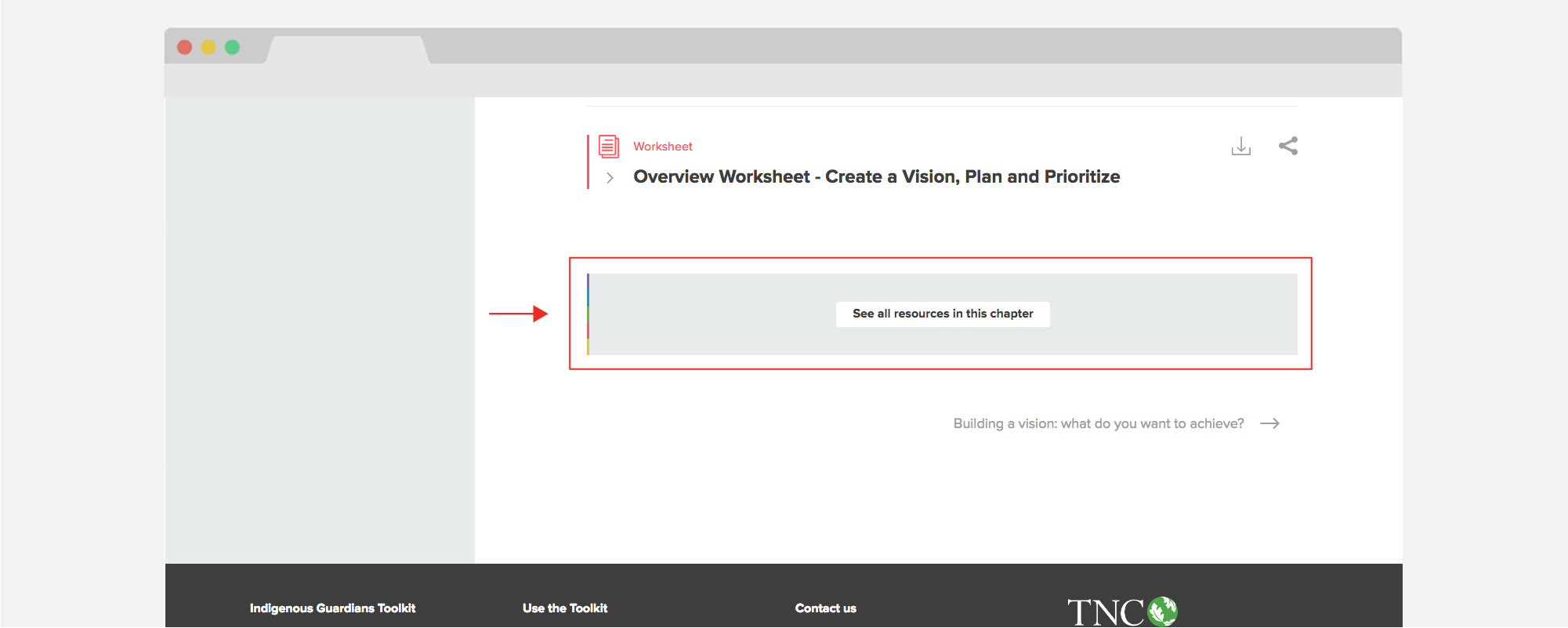Open Contact us footer link
The height and width of the screenshot is (628, 1568).
[x=825, y=608]
